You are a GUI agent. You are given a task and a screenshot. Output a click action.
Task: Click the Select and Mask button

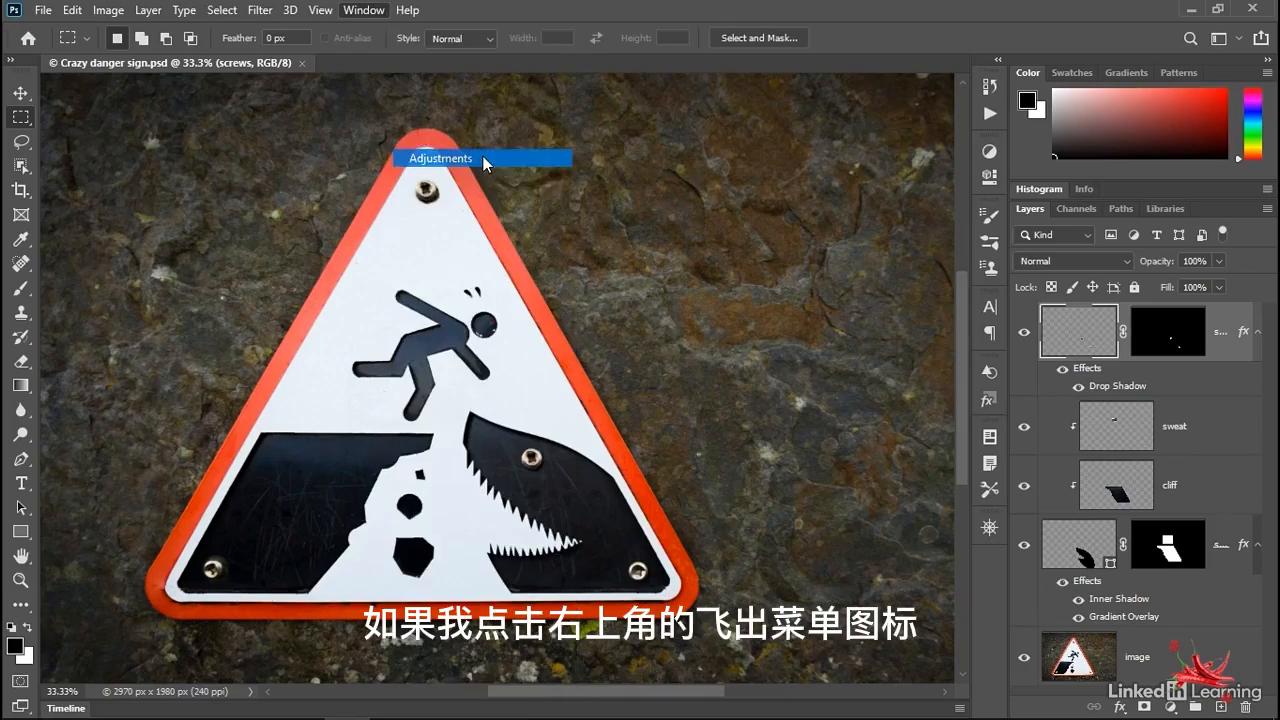[759, 38]
